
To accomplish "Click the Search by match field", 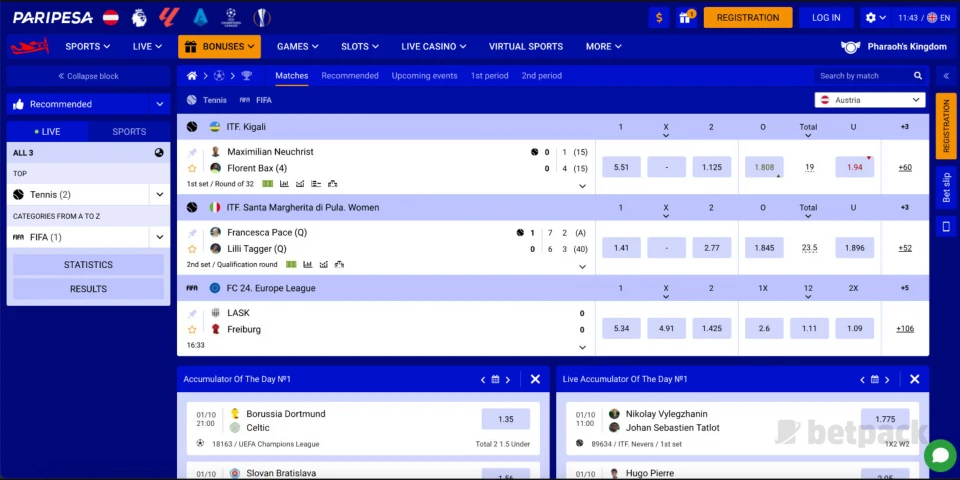I will [860, 76].
